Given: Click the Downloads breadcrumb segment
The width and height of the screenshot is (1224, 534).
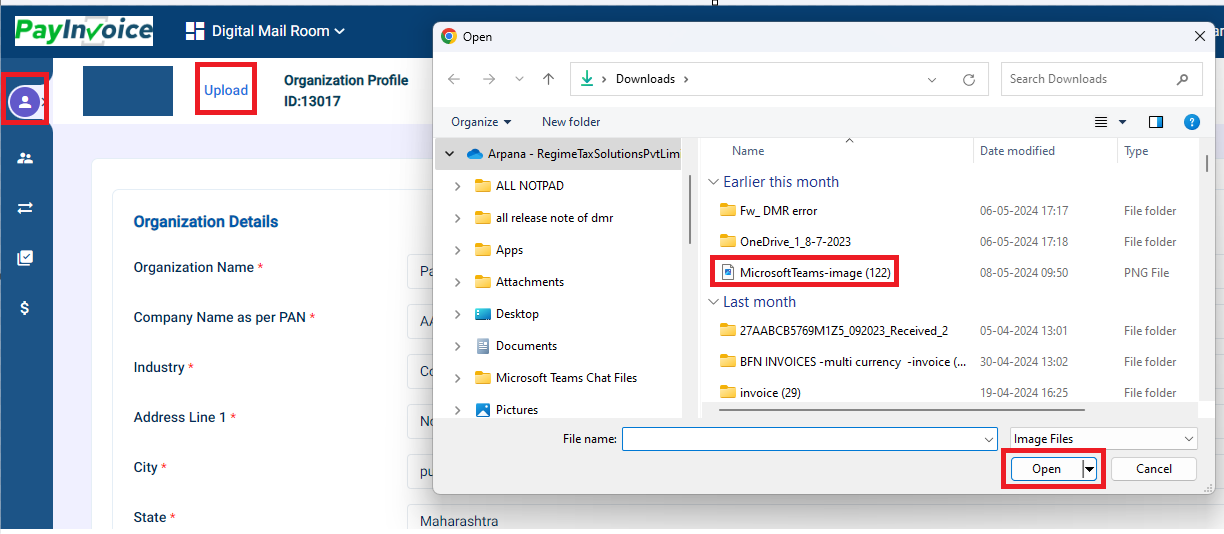Looking at the screenshot, I should (x=645, y=79).
